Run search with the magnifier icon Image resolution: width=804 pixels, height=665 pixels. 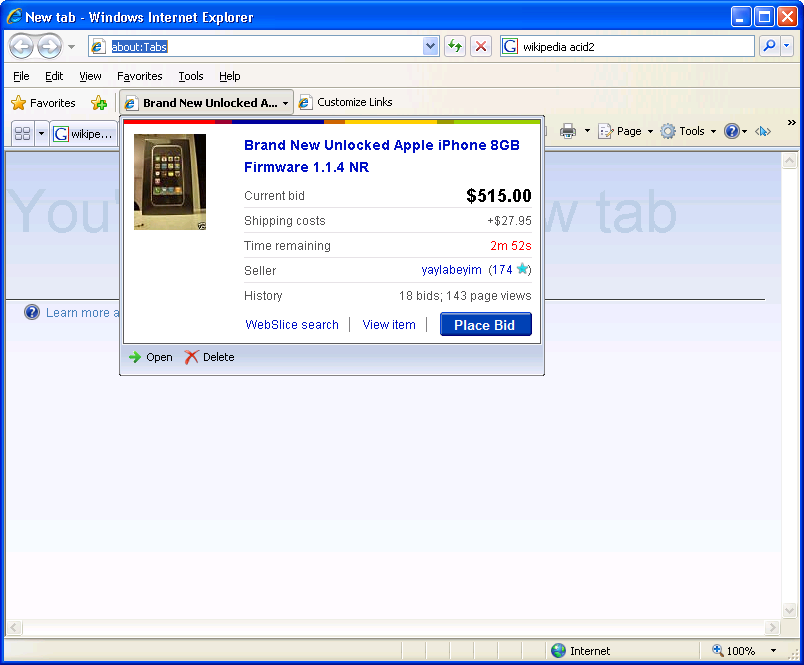click(x=769, y=47)
